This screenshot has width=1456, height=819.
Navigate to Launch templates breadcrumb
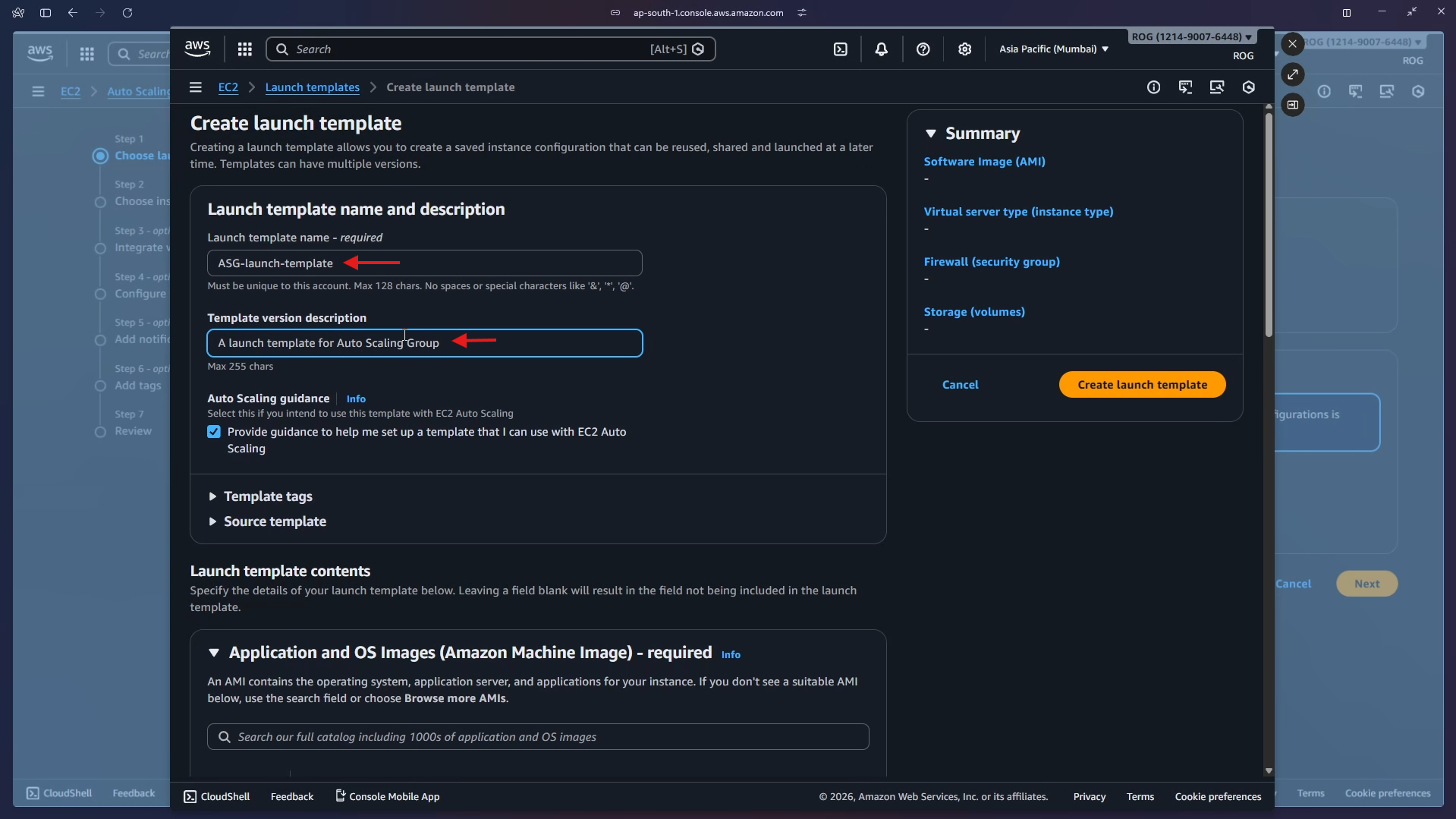(x=312, y=87)
